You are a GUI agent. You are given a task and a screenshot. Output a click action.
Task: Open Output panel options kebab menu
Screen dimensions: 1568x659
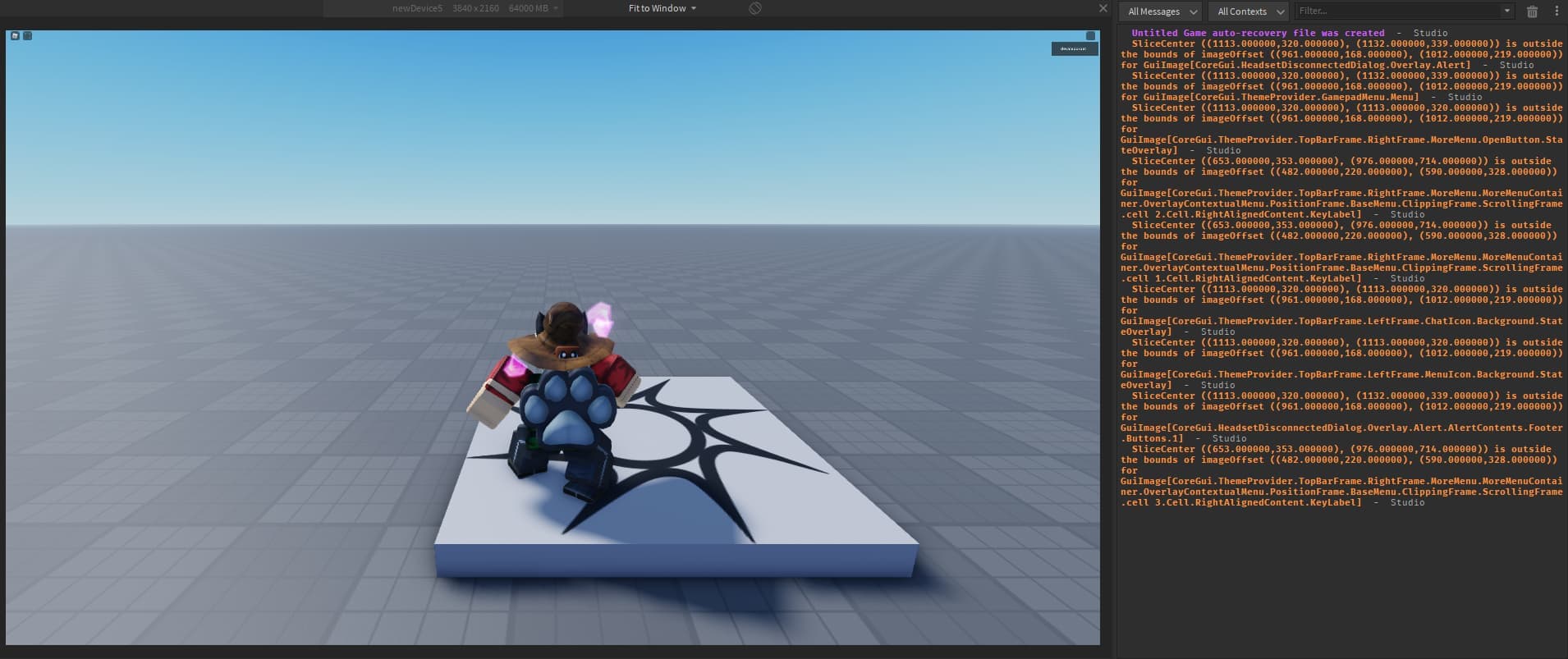coord(1557,11)
